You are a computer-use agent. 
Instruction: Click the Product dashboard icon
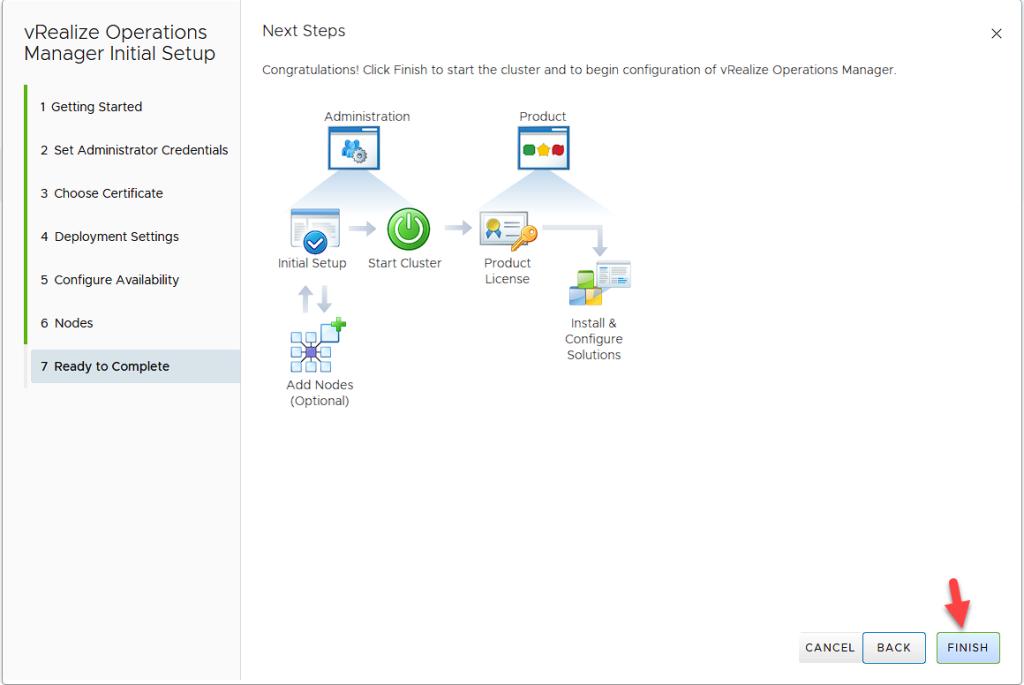click(x=543, y=148)
